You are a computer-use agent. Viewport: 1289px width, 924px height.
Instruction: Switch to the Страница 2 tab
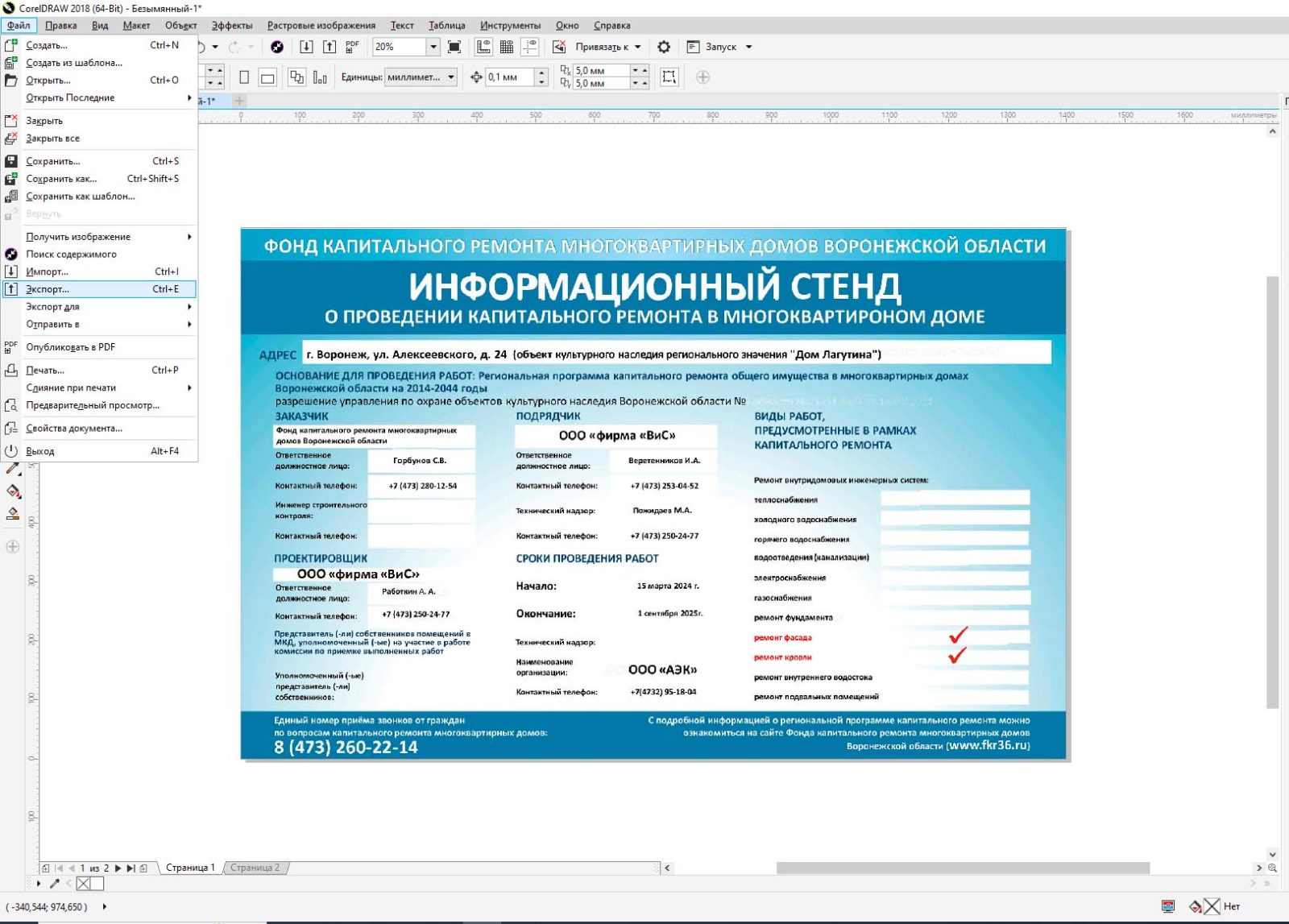255,868
